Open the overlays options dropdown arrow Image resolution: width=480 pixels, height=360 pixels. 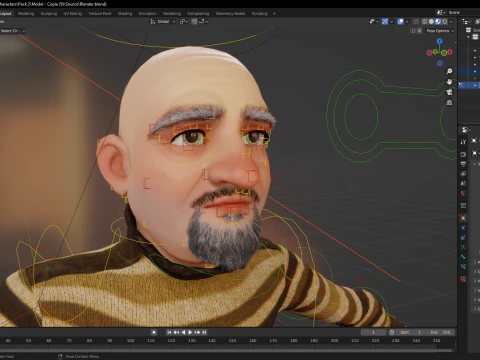(407, 22)
